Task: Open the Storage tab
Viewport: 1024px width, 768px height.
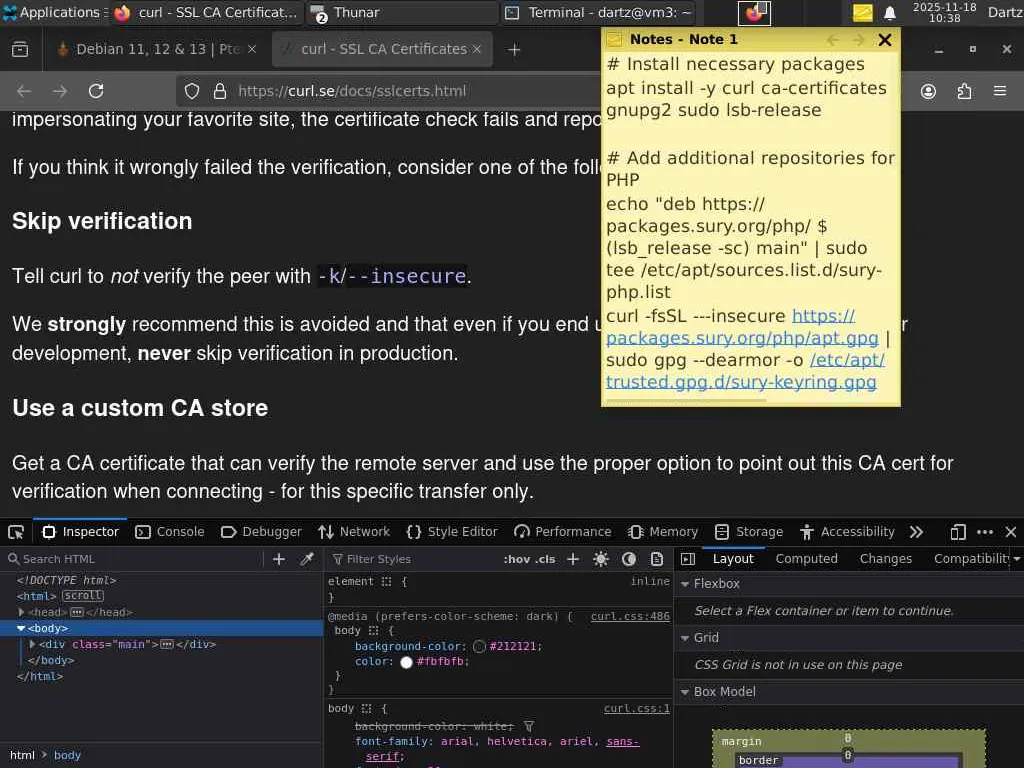Action: 749,532
